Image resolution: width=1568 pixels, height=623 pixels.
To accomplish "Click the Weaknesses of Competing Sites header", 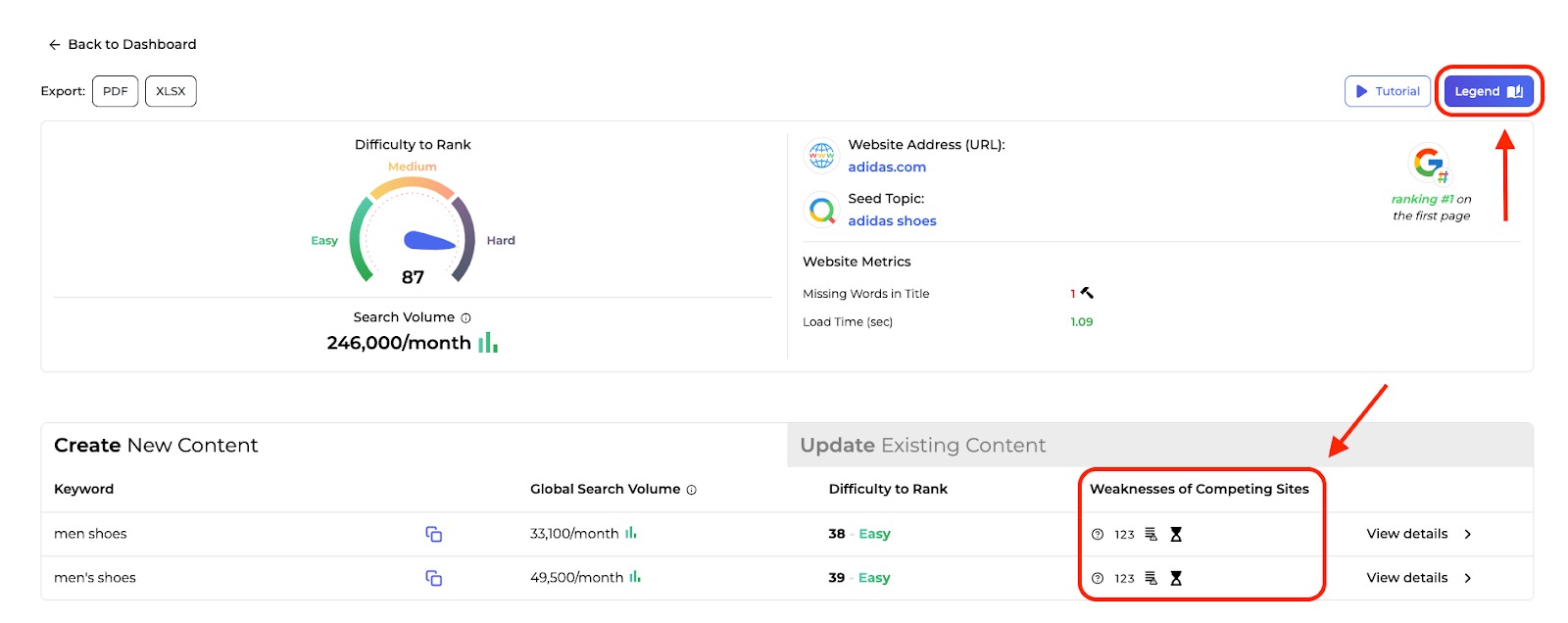I will pyautogui.click(x=1200, y=489).
